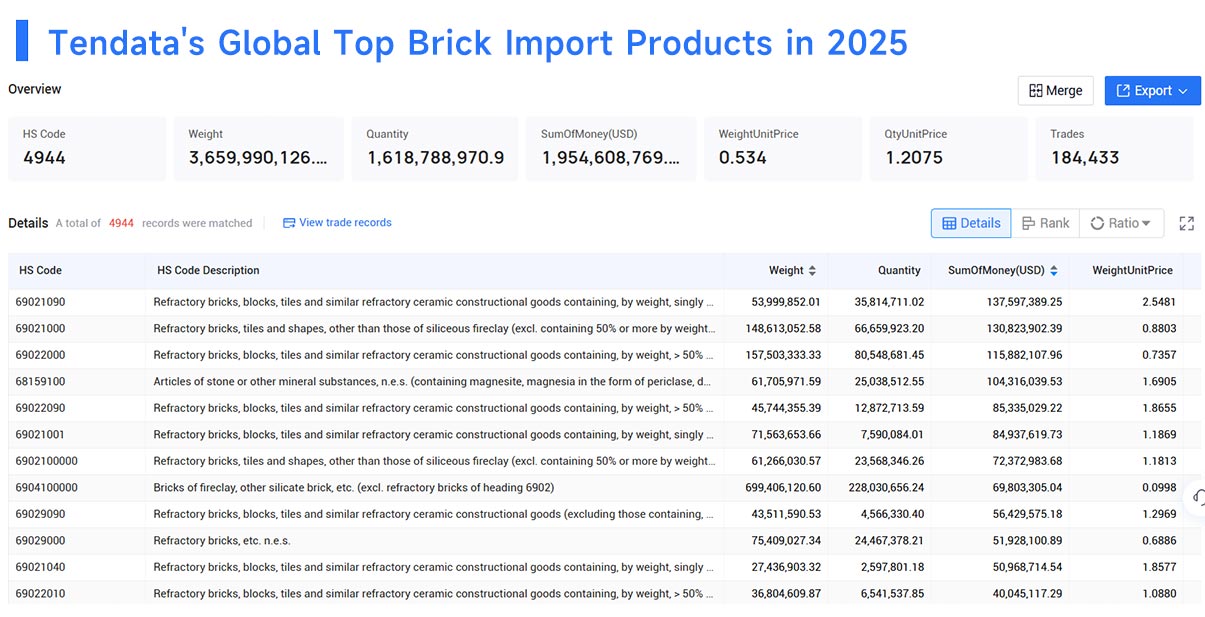Click the Weight overview card

[259, 149]
